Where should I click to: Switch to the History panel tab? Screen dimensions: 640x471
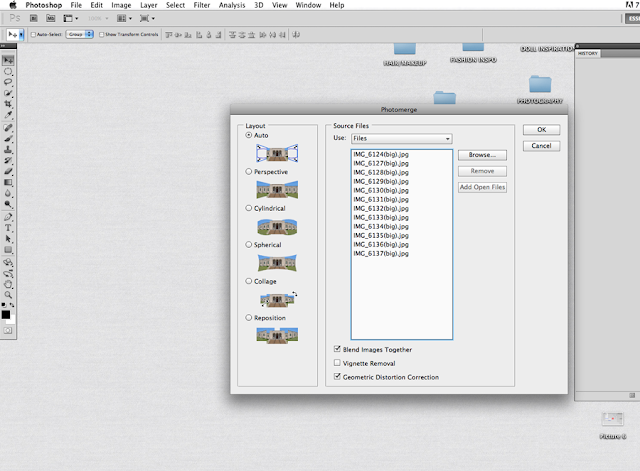click(588, 53)
